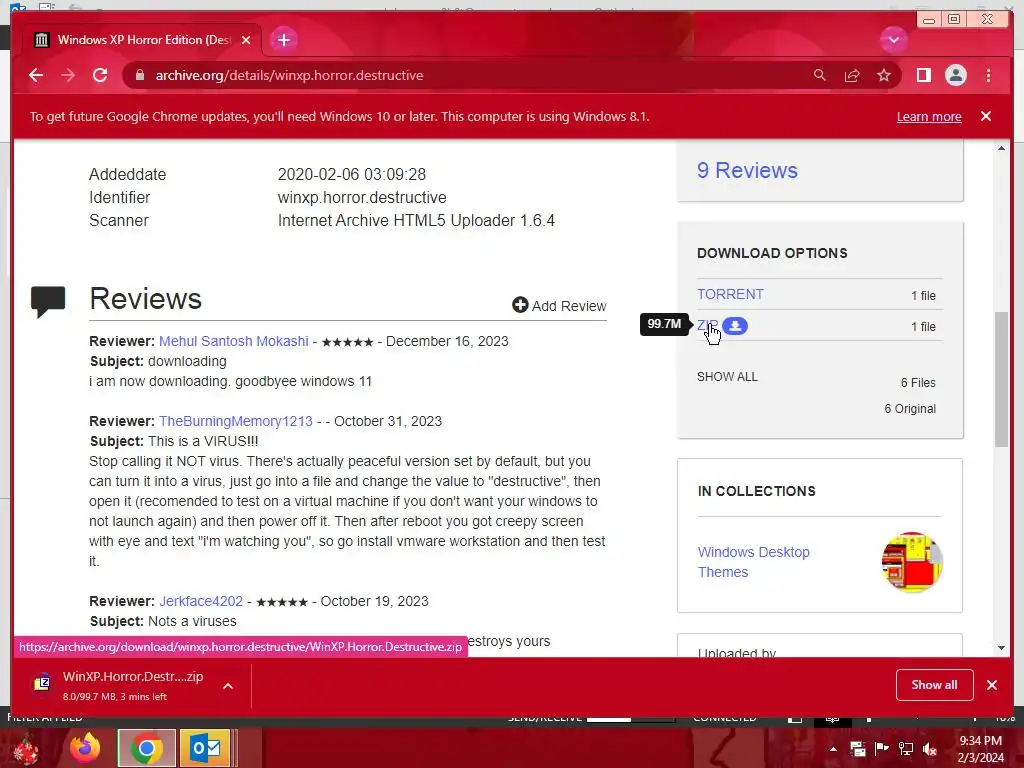The height and width of the screenshot is (768, 1024).
Task: Close the Windows XP Horror Edition tab
Action: pos(246,40)
